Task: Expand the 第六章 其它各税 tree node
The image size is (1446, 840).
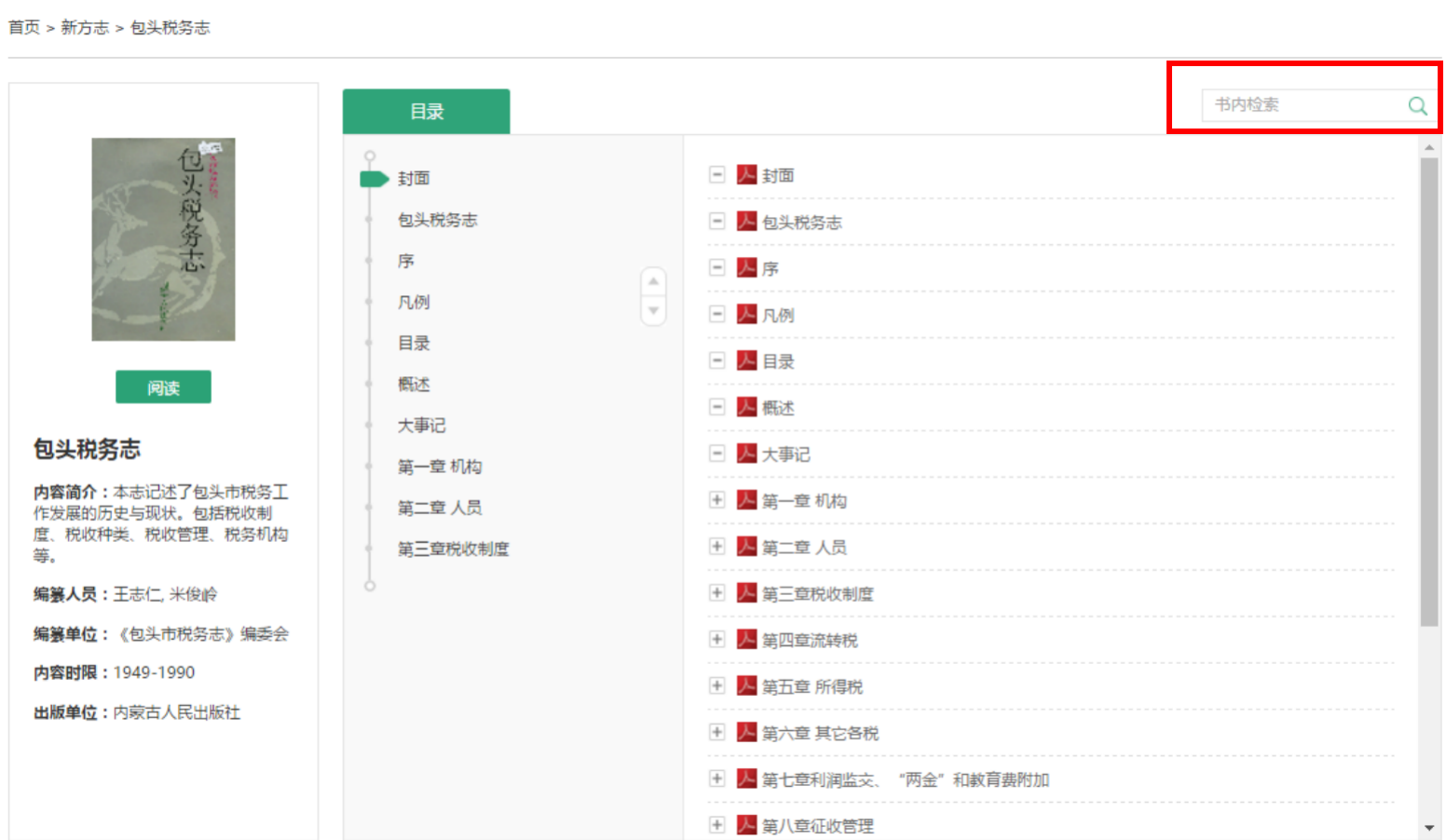Action: [716, 733]
